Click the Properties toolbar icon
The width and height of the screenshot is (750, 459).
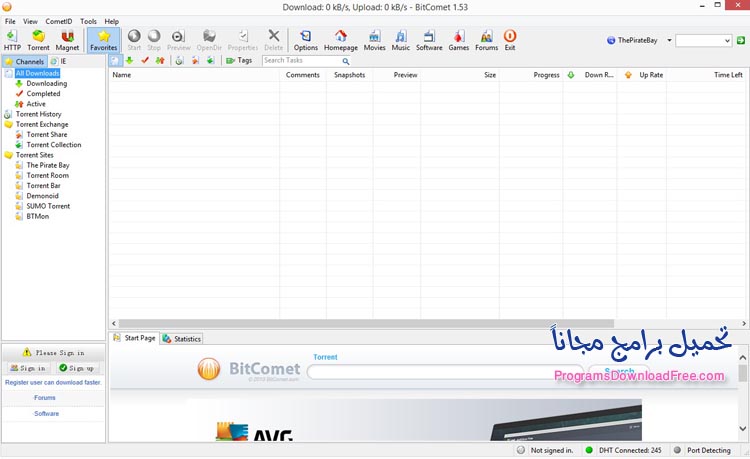pyautogui.click(x=243, y=40)
